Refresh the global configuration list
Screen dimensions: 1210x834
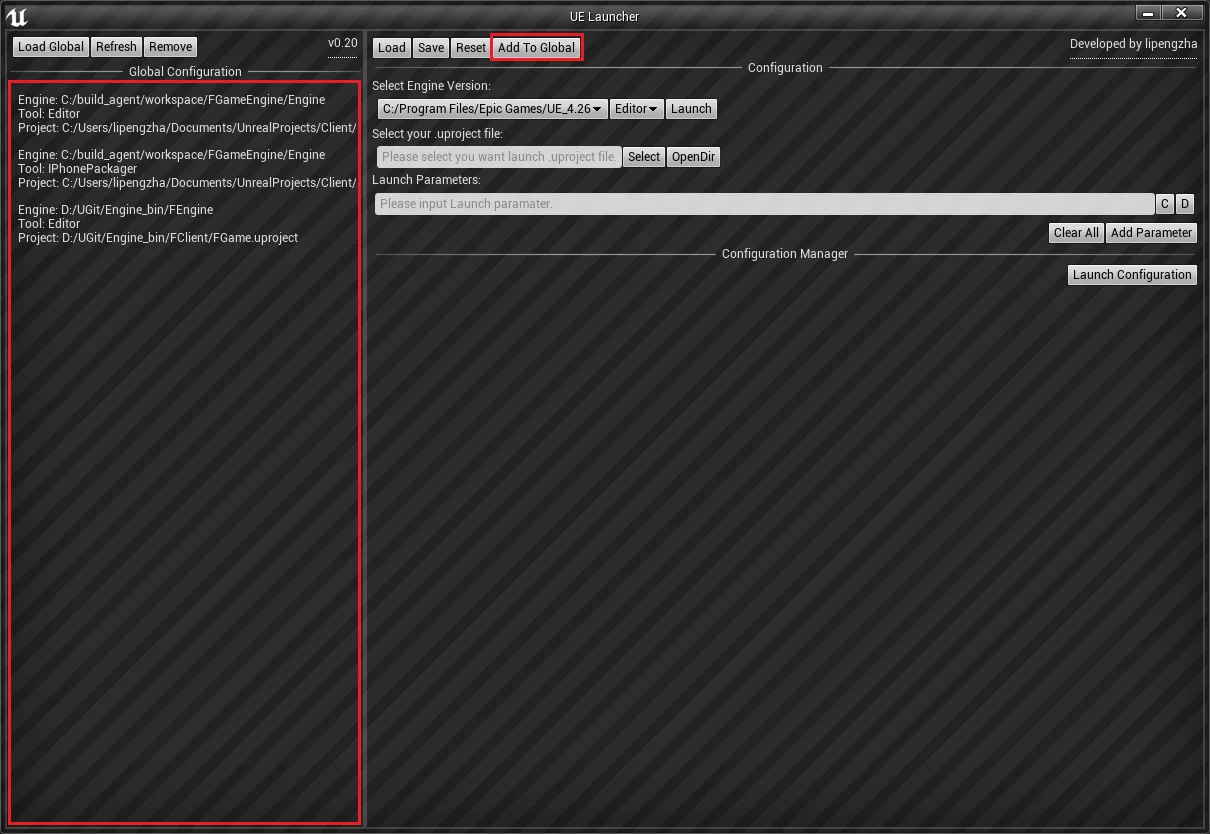pyautogui.click(x=116, y=47)
